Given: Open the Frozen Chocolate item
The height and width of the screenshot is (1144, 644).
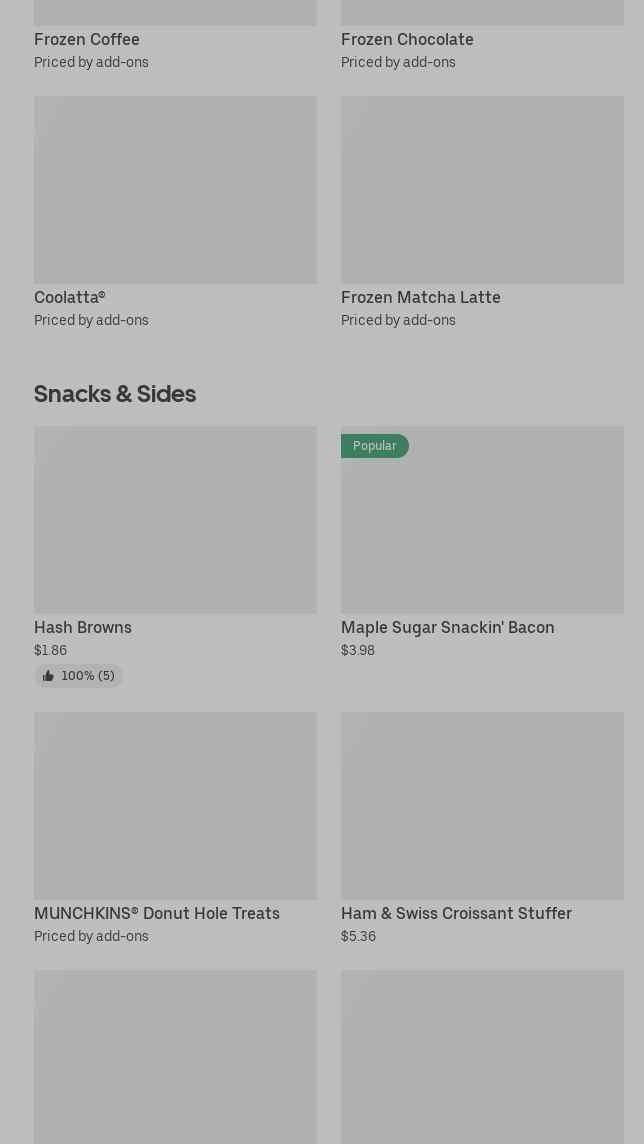Looking at the screenshot, I should 407,39.
